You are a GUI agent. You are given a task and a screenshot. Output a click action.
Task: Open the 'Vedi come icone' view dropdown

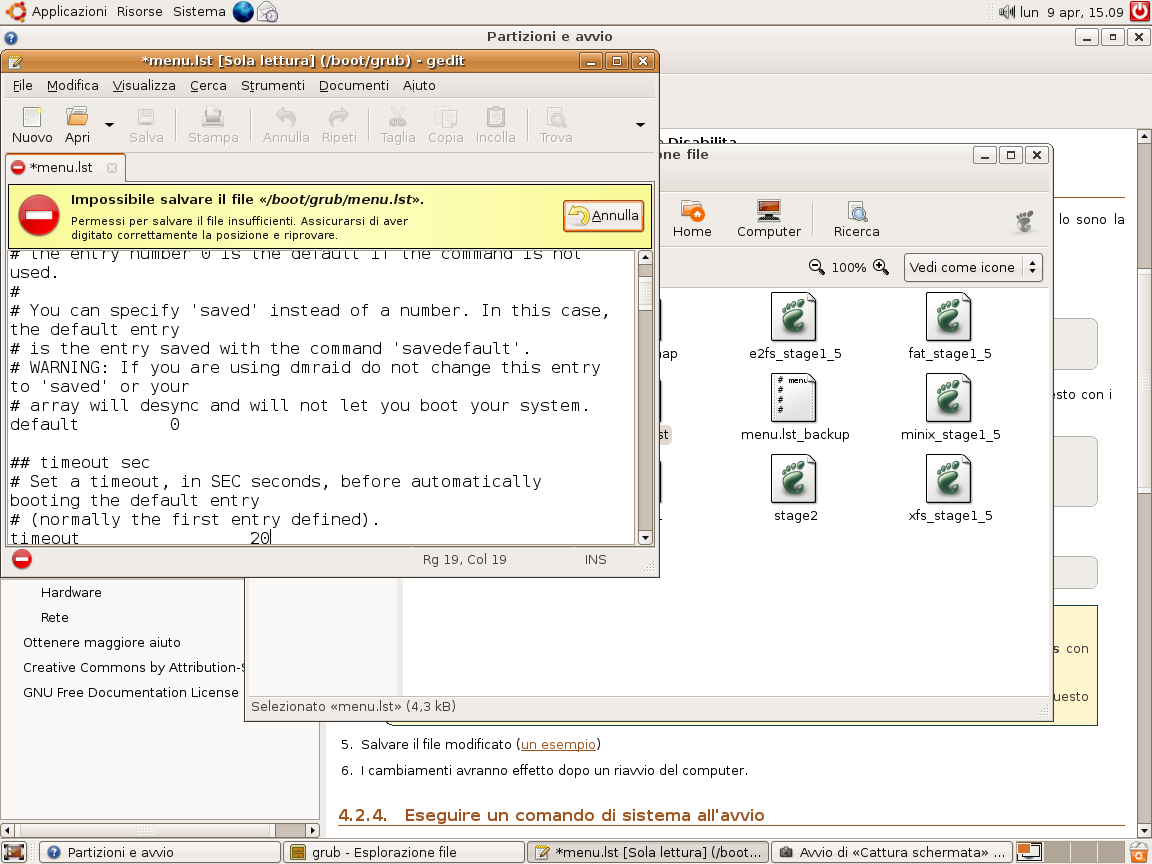pyautogui.click(x=973, y=267)
